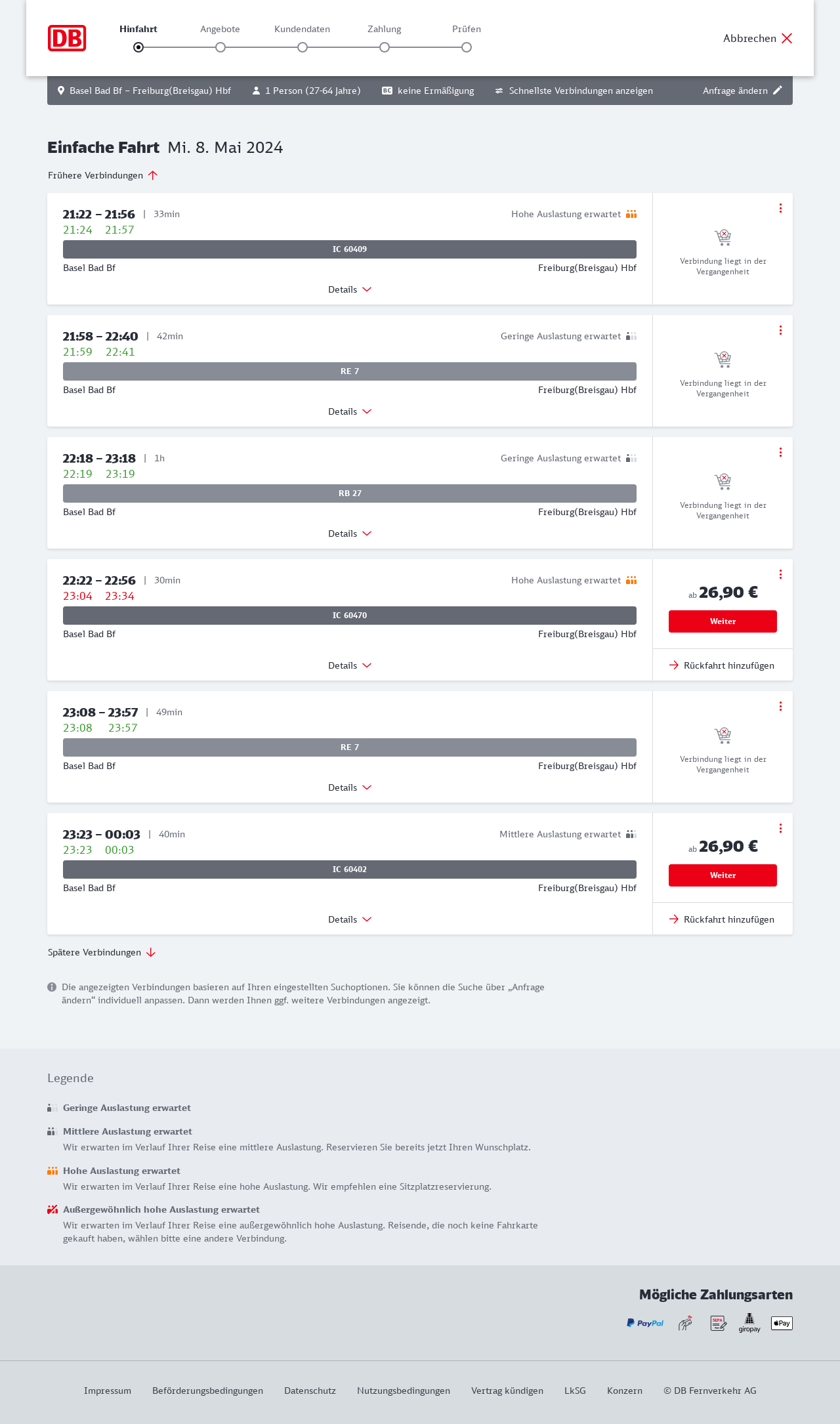
Task: Open three-dot menu for 23:23 connection
Action: point(780,828)
